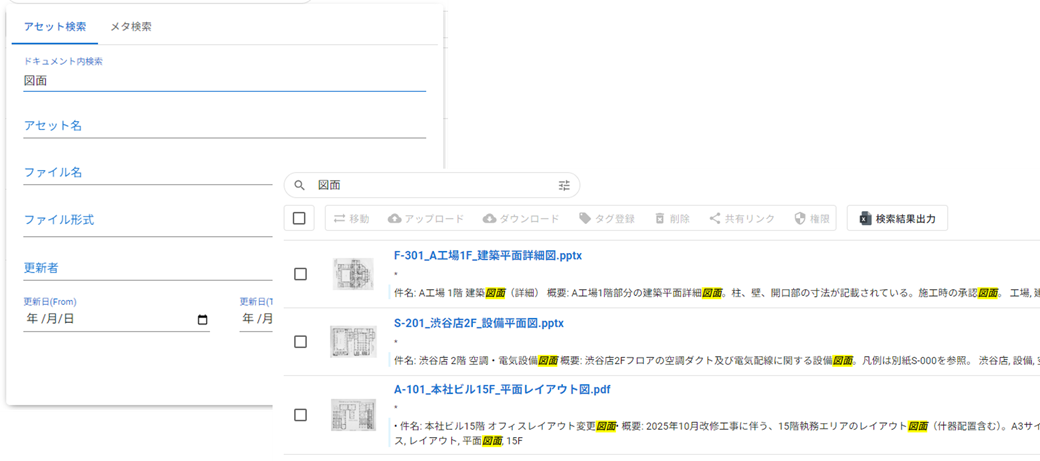
Task: Click the Download (ダウンロード) cloud icon
Action: click(x=489, y=218)
